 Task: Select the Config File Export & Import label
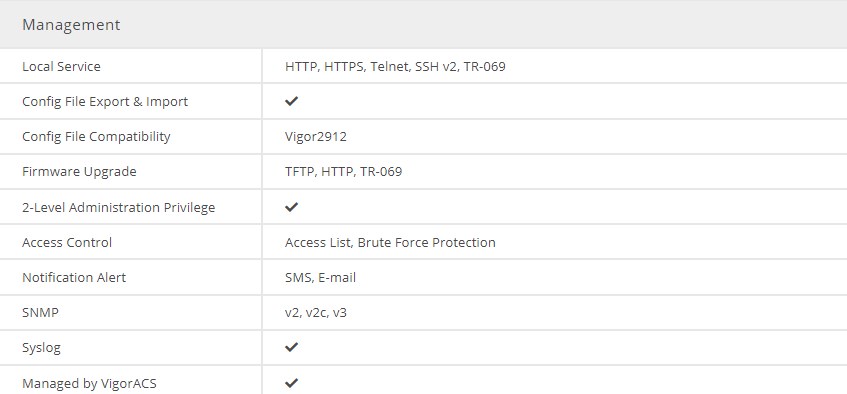pyautogui.click(x=105, y=102)
